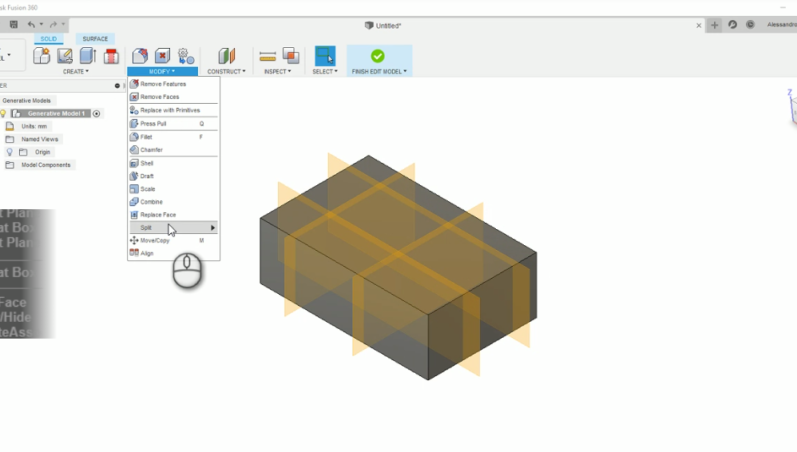Select the Untitled* document tab
This screenshot has height=452, width=797.
click(383, 25)
